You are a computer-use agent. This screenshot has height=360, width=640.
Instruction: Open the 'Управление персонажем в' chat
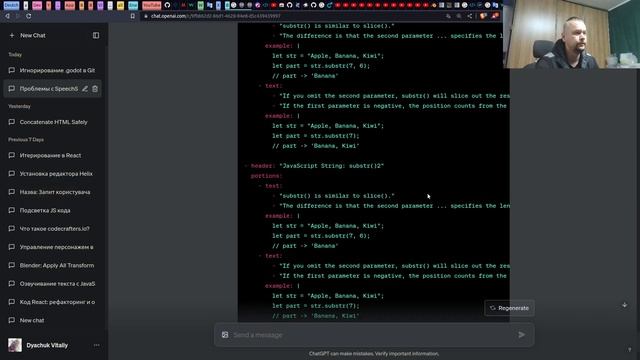tap(53, 247)
